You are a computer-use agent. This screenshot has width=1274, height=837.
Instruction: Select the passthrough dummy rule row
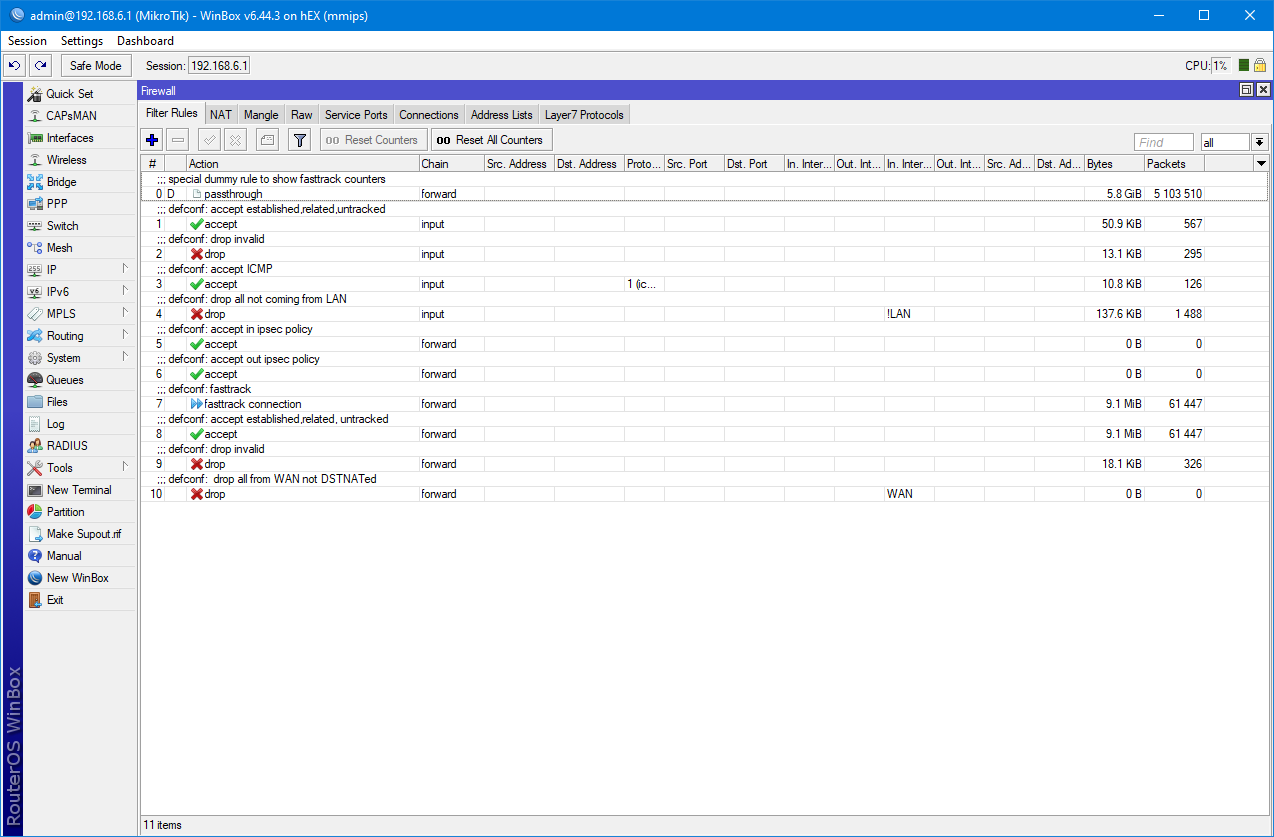pyautogui.click(x=704, y=194)
